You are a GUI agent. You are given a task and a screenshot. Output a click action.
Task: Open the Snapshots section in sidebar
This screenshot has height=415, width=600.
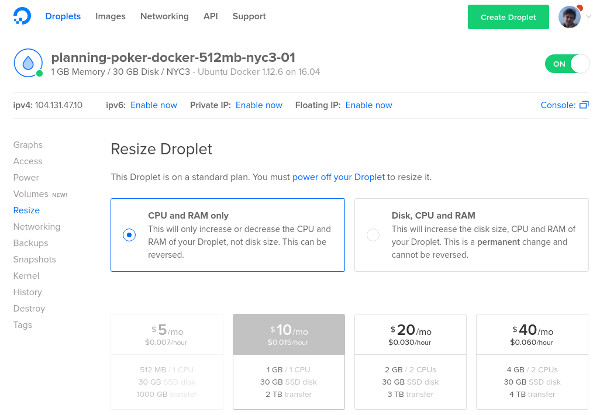coord(34,259)
